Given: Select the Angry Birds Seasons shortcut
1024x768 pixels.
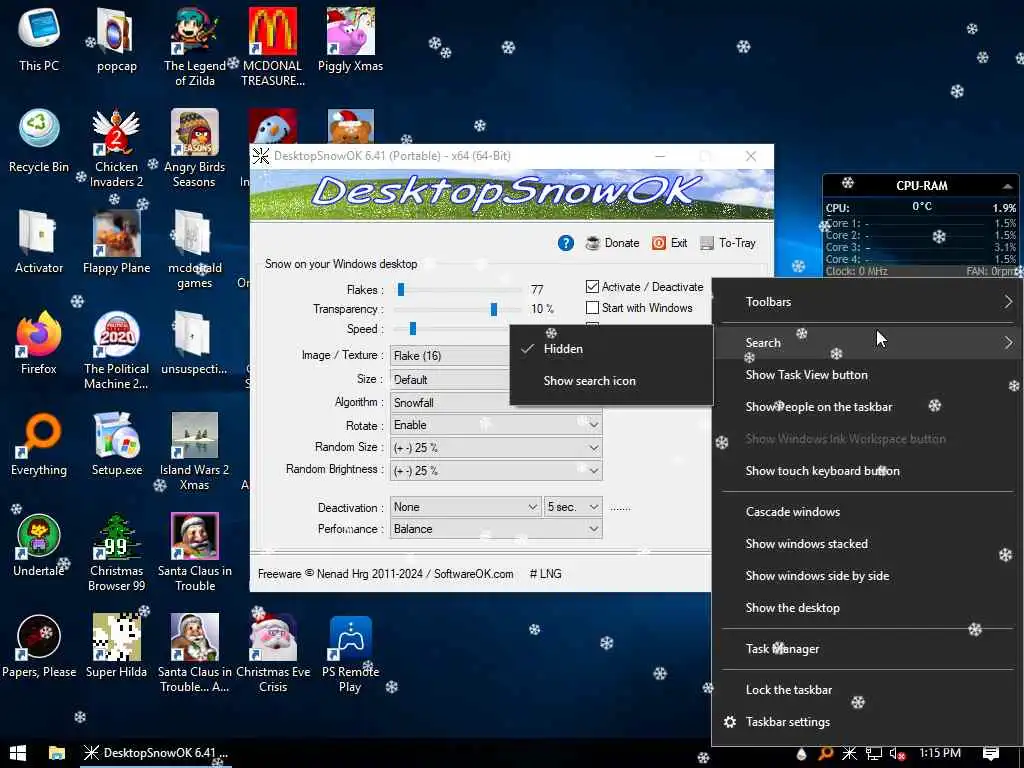Looking at the screenshot, I should coord(194,149).
